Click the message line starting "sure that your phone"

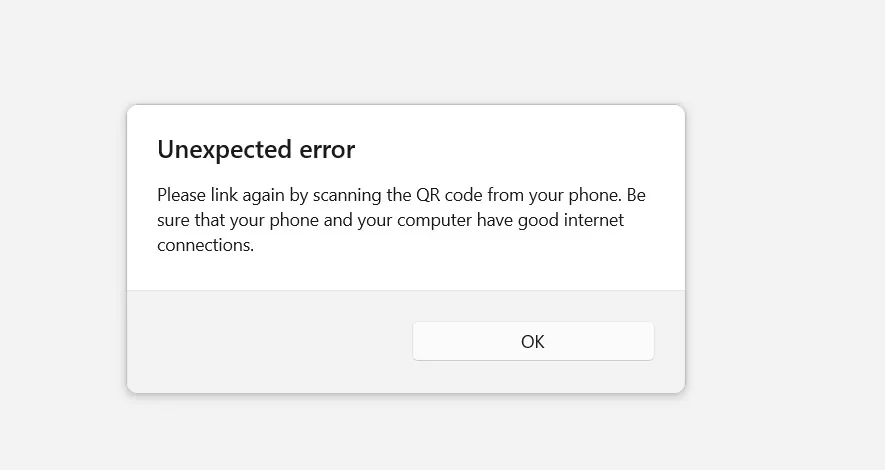390,219
